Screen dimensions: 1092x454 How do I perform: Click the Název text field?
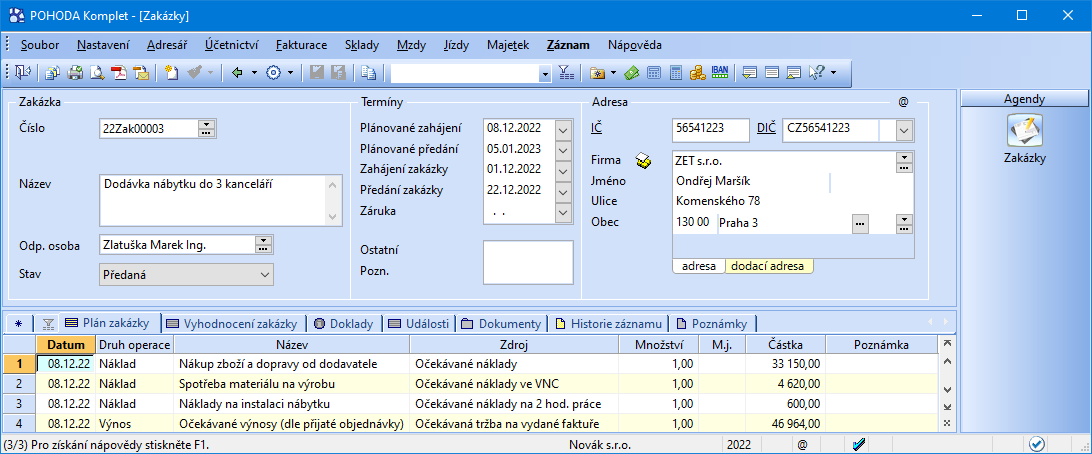(221, 200)
